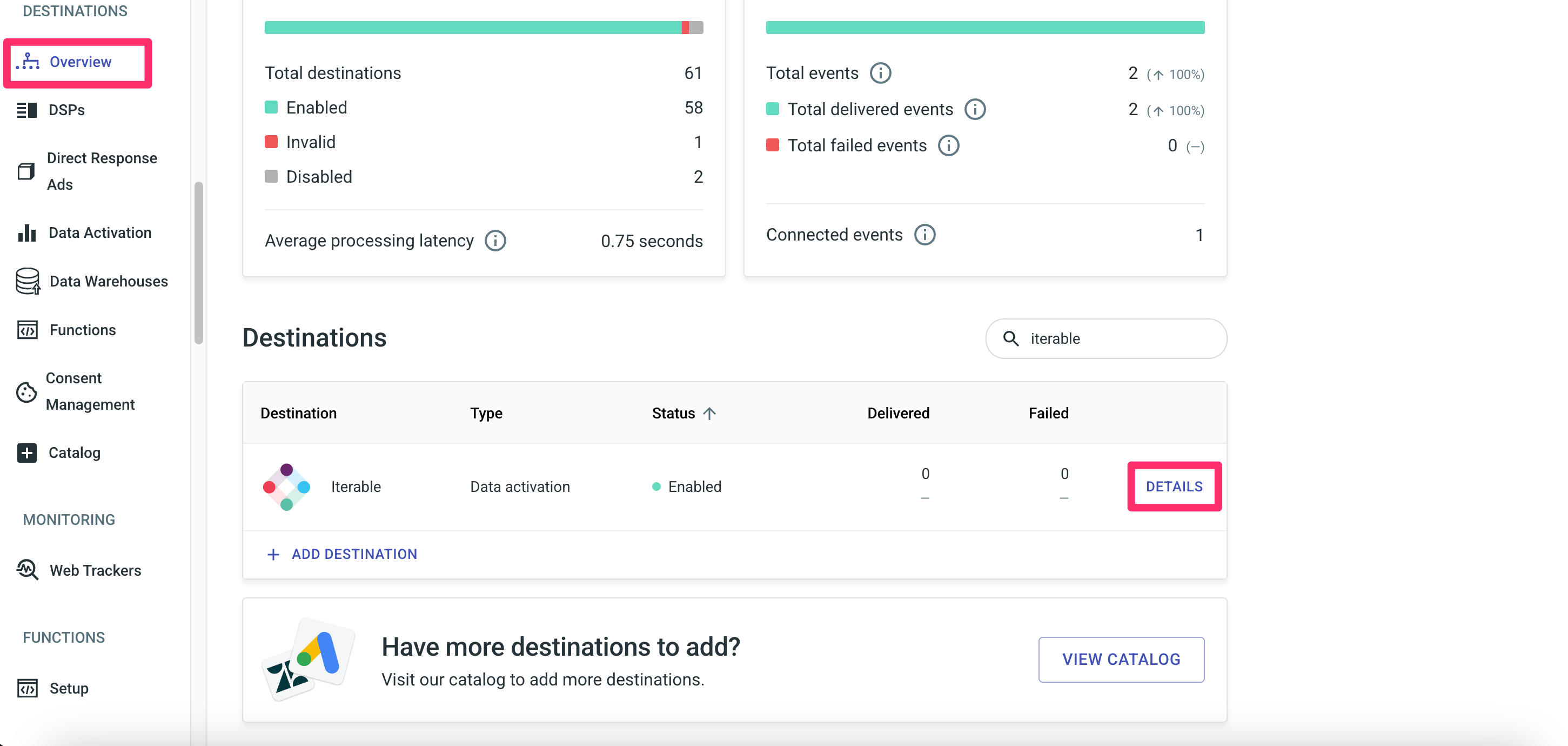1568x746 pixels.
Task: Click the Direct Response Ads icon
Action: [26, 171]
